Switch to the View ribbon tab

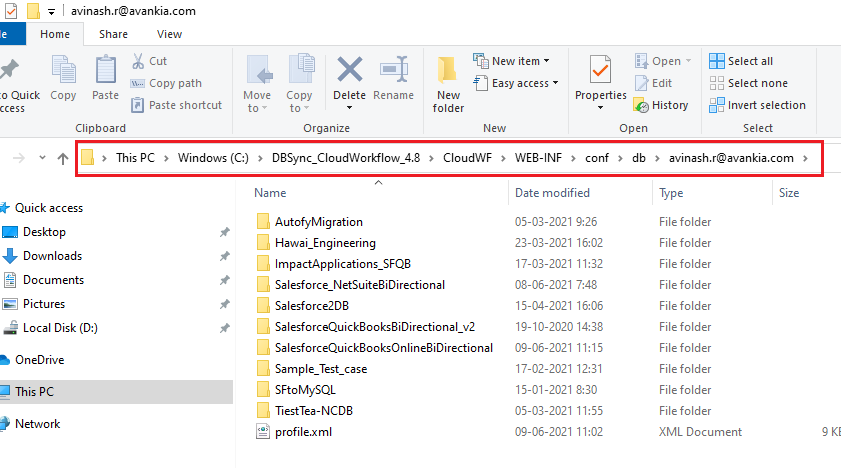[169, 34]
